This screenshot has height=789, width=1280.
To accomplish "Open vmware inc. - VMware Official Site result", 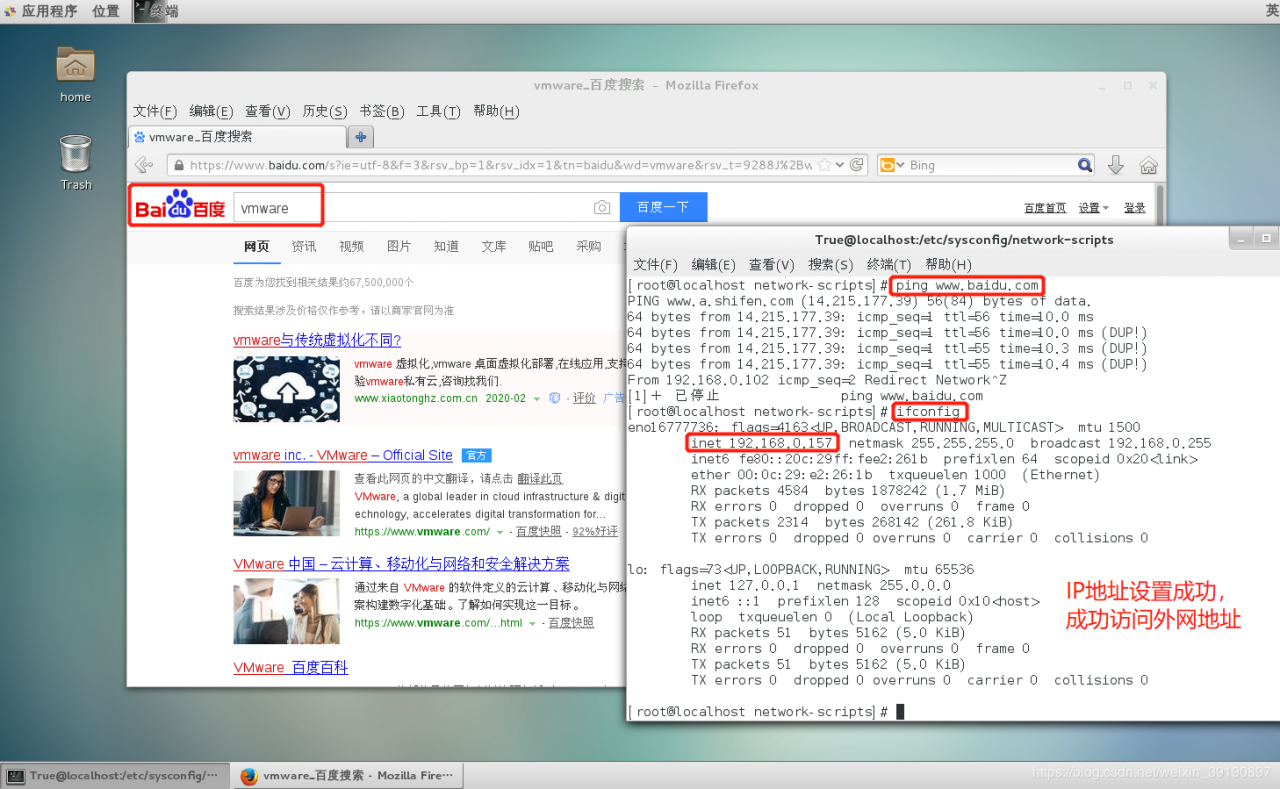I will (x=343, y=455).
